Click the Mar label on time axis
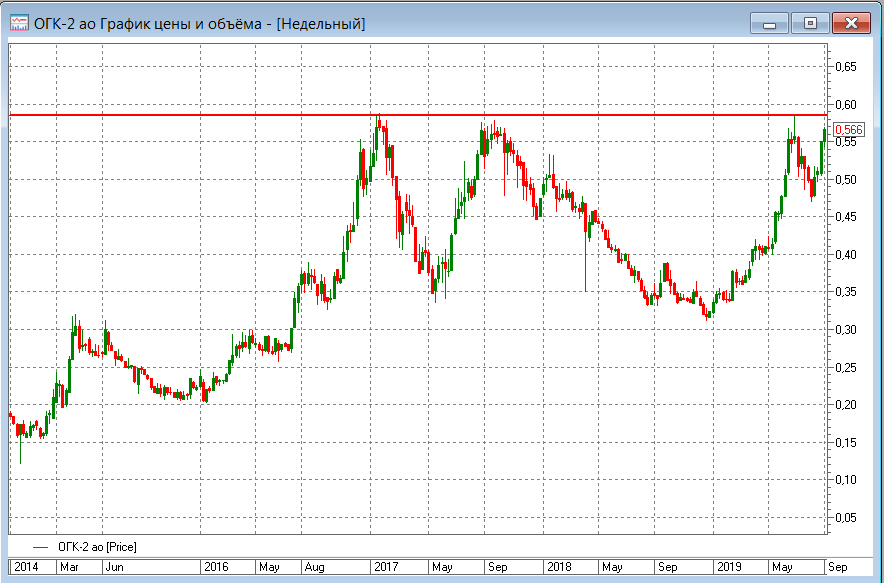This screenshot has width=884, height=583. coord(69,567)
